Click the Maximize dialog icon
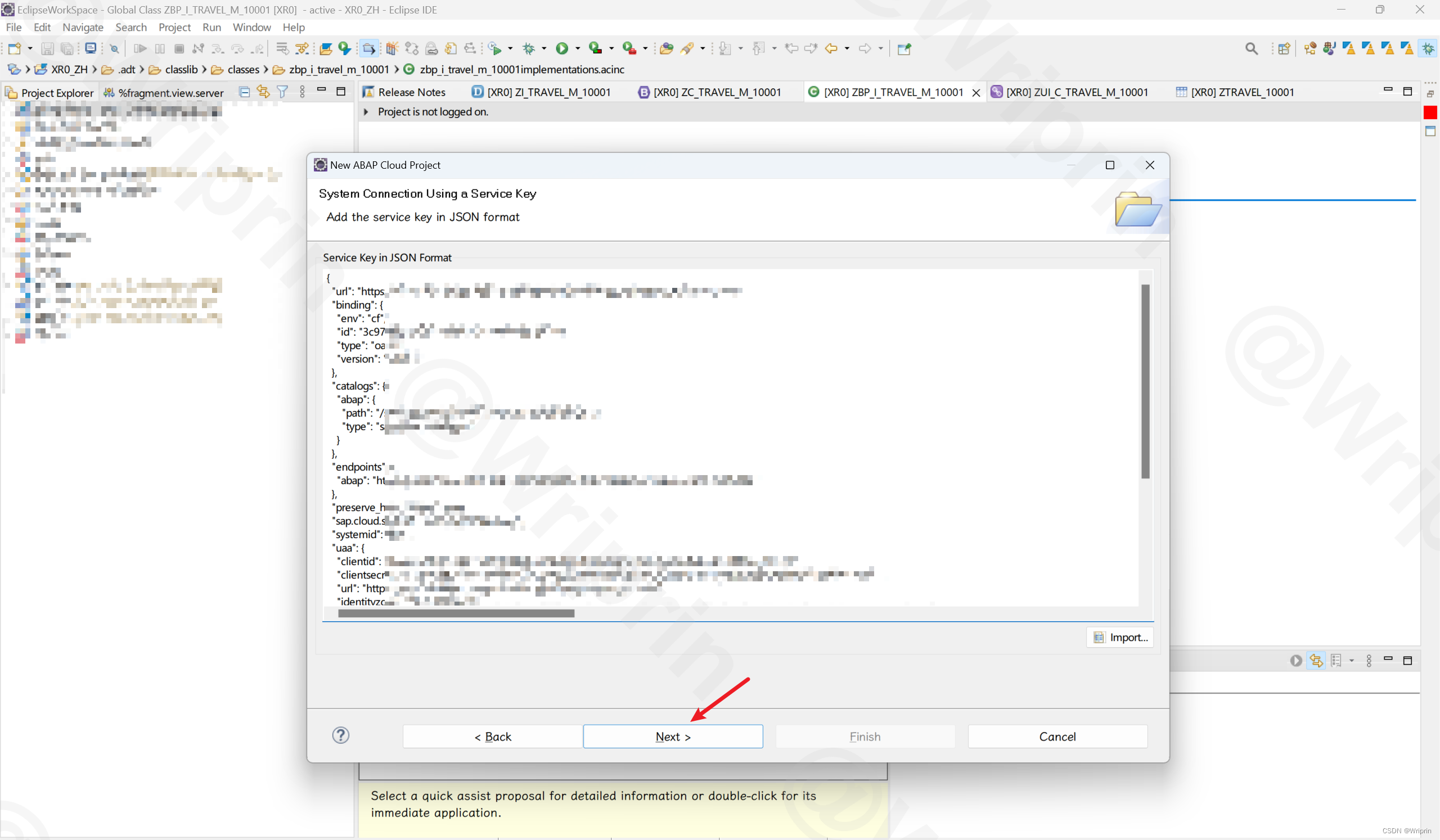The width and height of the screenshot is (1440, 840). pos(1109,165)
